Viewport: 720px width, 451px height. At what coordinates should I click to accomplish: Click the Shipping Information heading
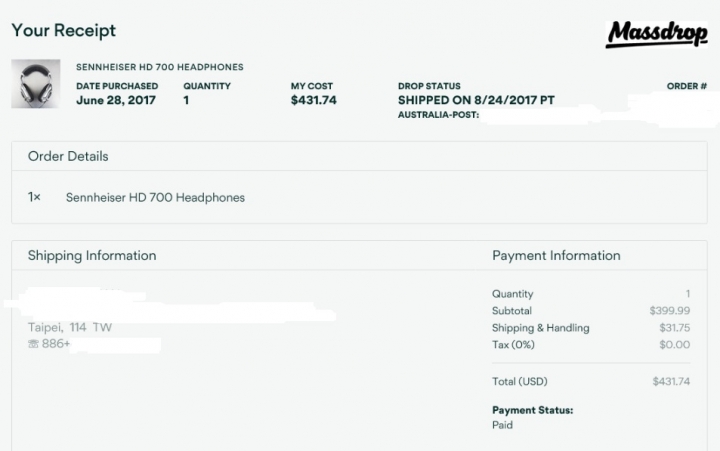pyautogui.click(x=92, y=255)
